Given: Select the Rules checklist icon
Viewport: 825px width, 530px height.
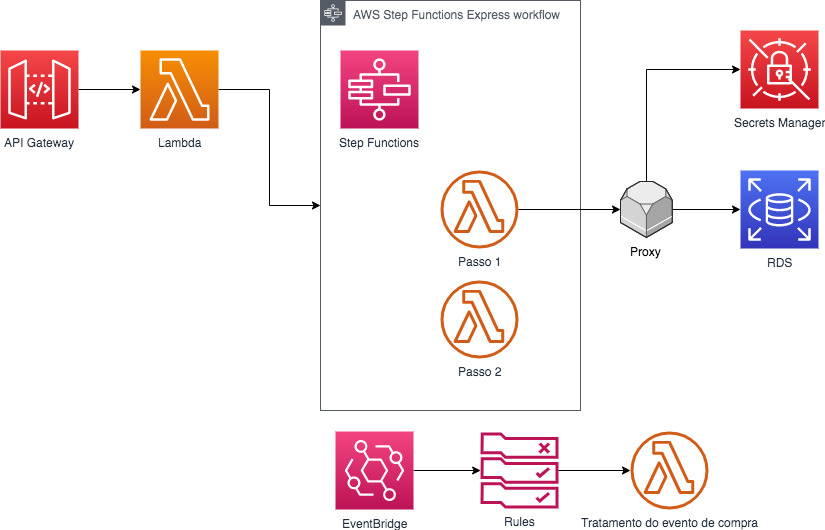Looking at the screenshot, I should coord(519,471).
